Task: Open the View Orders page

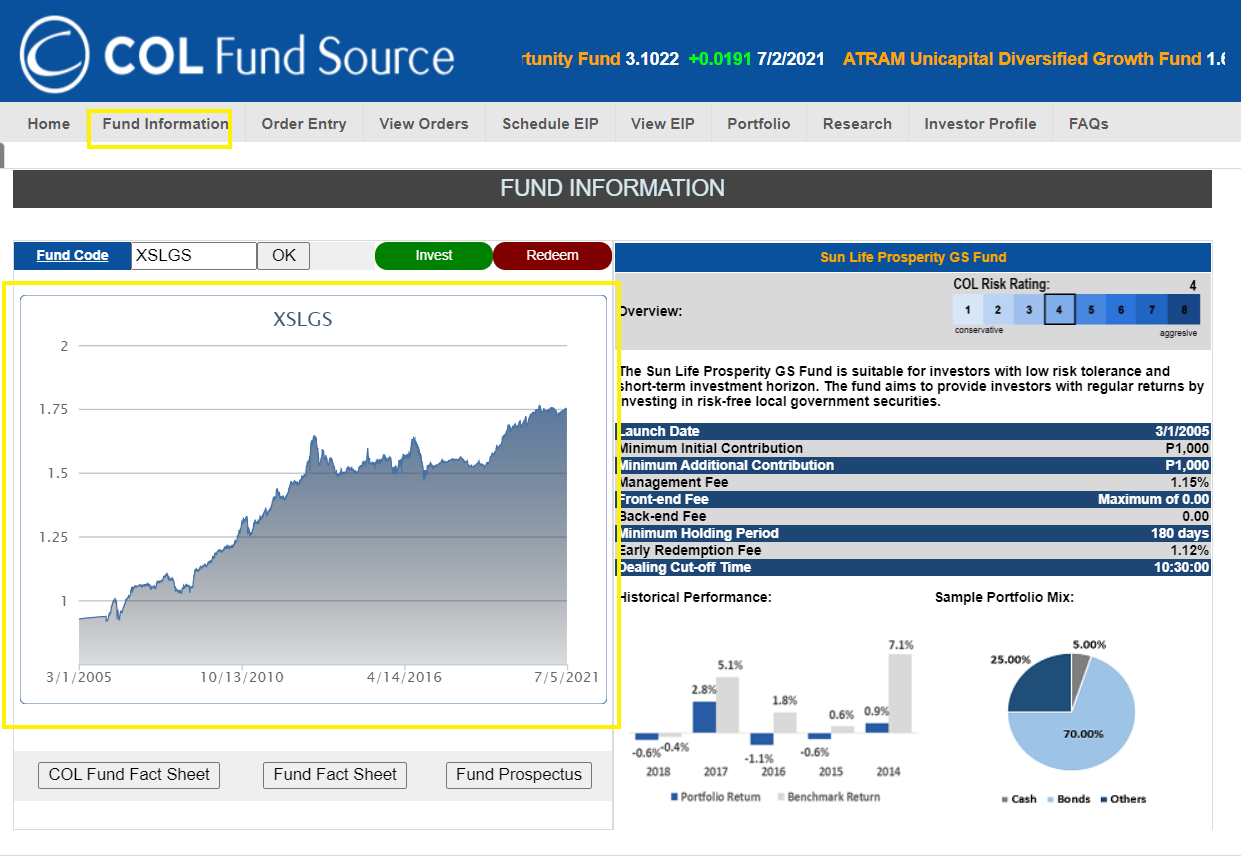Action: (424, 124)
